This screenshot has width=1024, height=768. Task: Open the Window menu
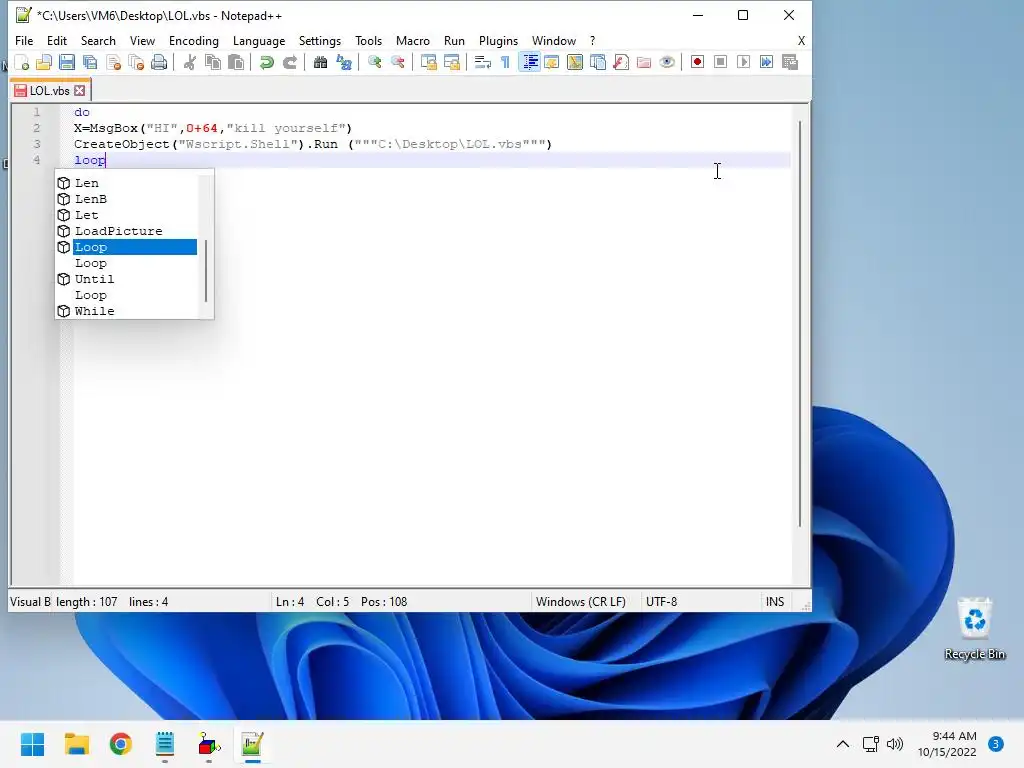pyautogui.click(x=554, y=40)
